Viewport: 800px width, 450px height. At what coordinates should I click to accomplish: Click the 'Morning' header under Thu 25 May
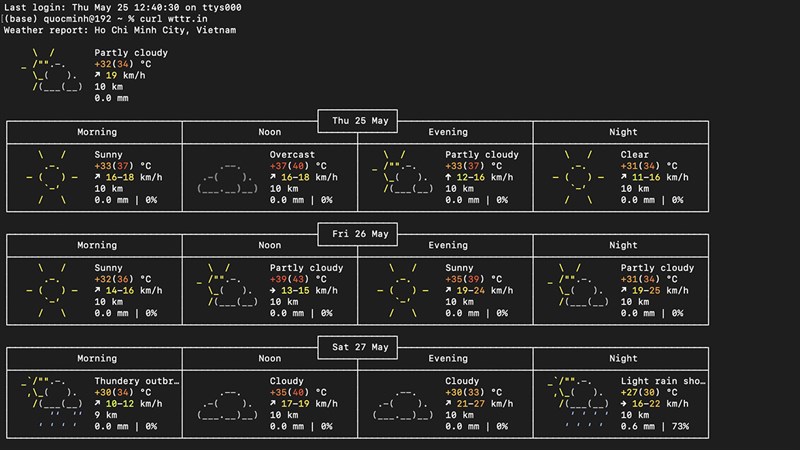point(97,132)
